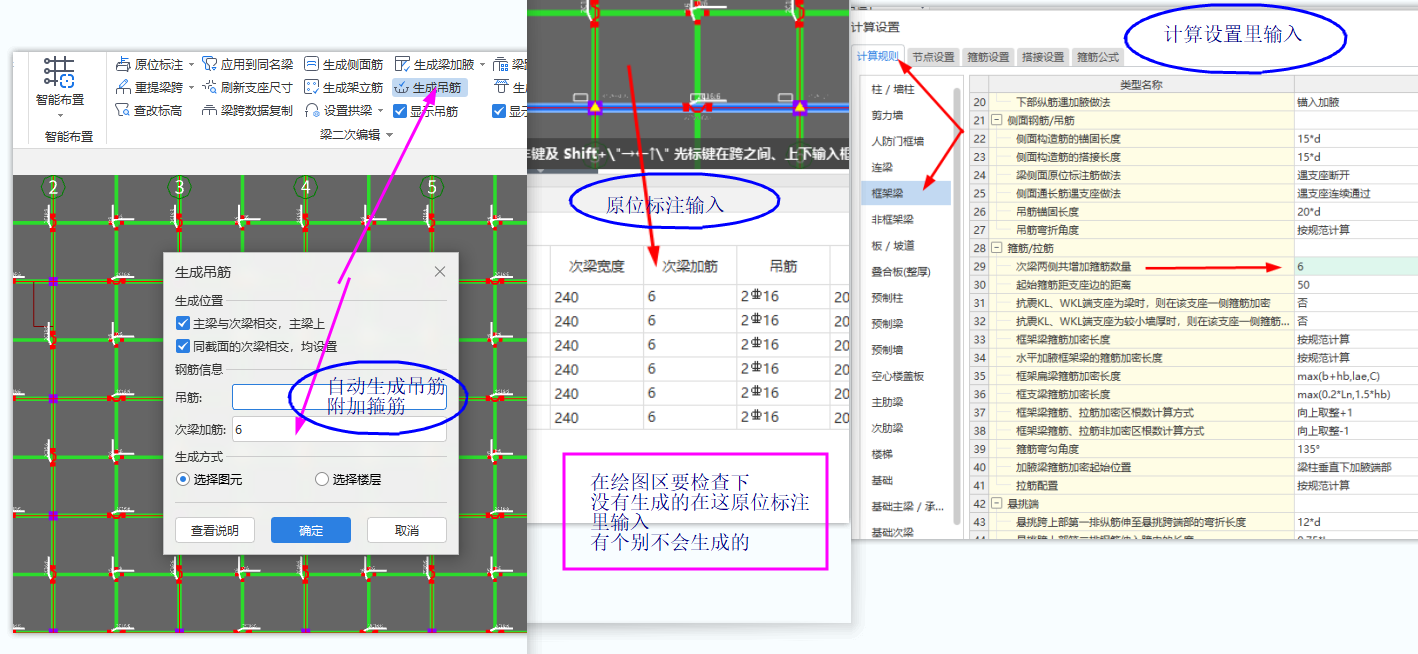1418x654 pixels.
Task: Click the 智能布置 grid icon
Action: coord(60,72)
